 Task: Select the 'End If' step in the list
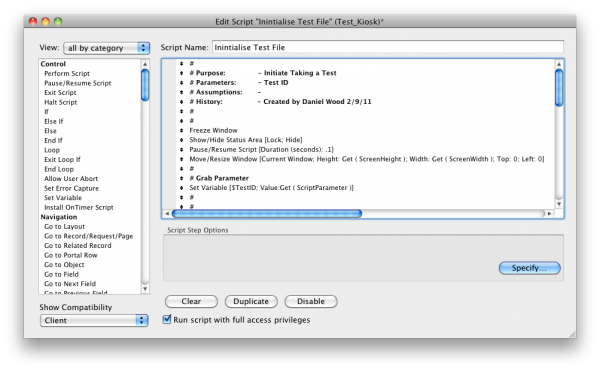[53, 140]
